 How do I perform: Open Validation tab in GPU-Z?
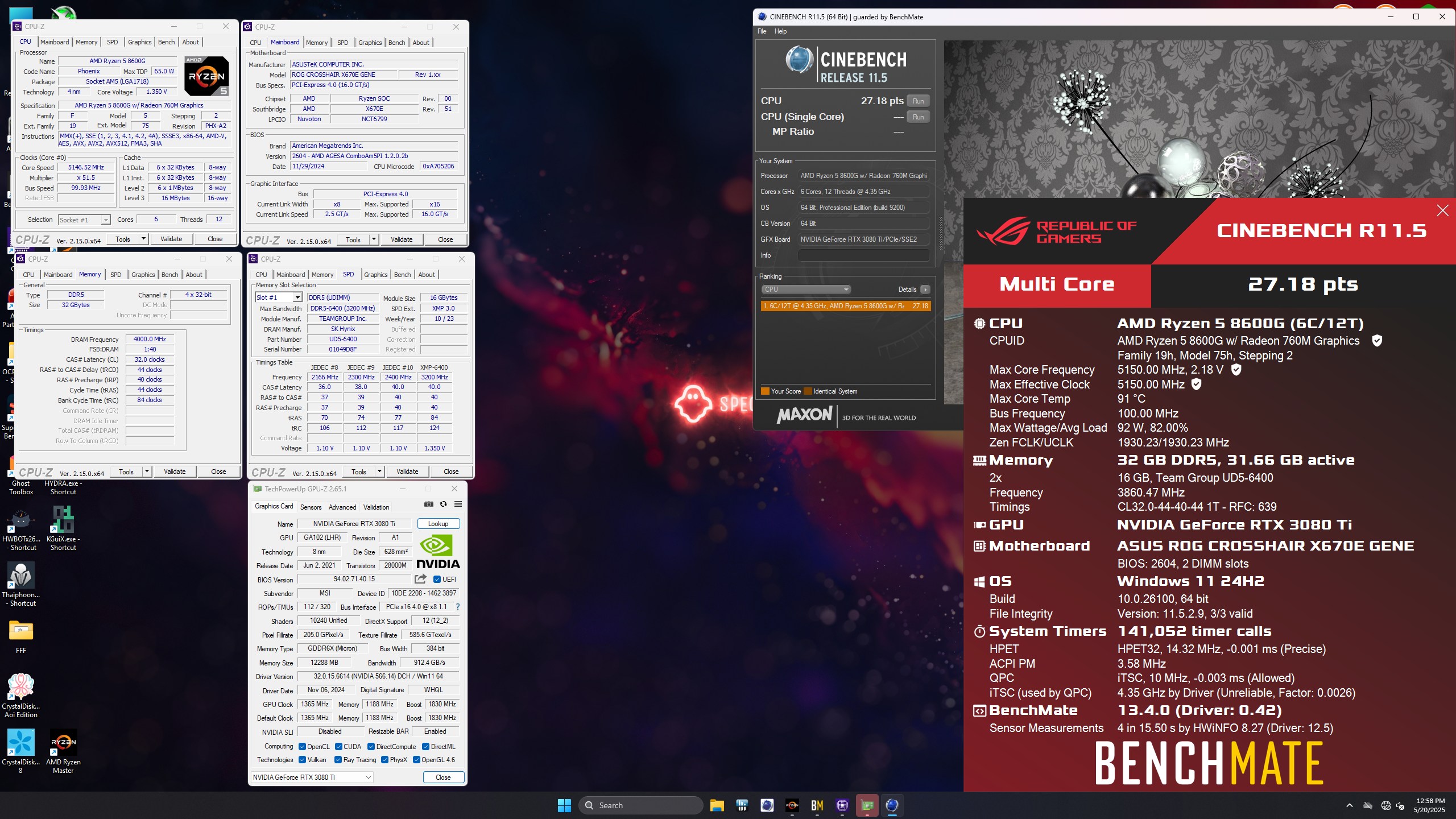click(x=376, y=507)
